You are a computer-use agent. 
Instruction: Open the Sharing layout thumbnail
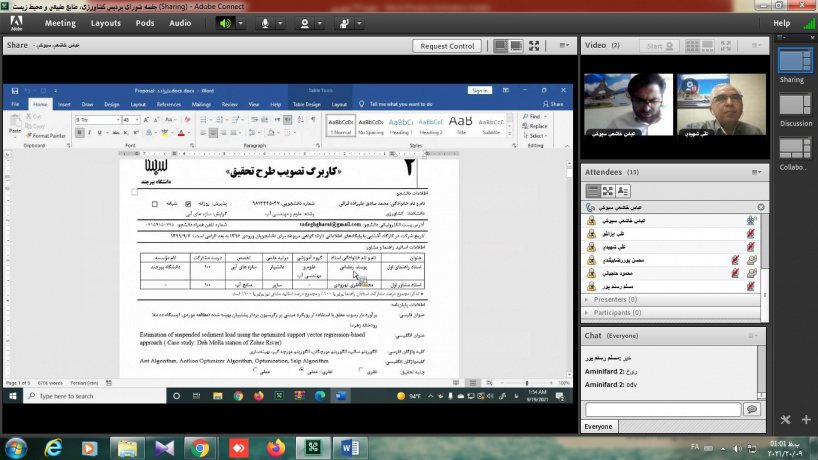point(791,63)
